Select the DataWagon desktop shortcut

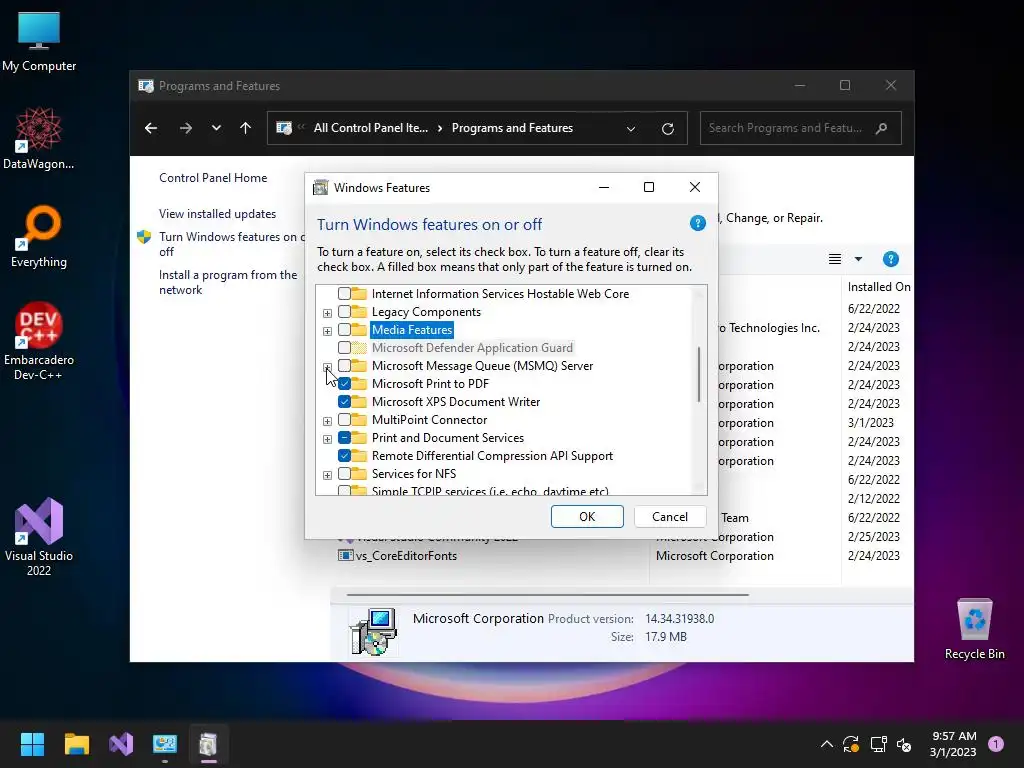click(x=39, y=138)
